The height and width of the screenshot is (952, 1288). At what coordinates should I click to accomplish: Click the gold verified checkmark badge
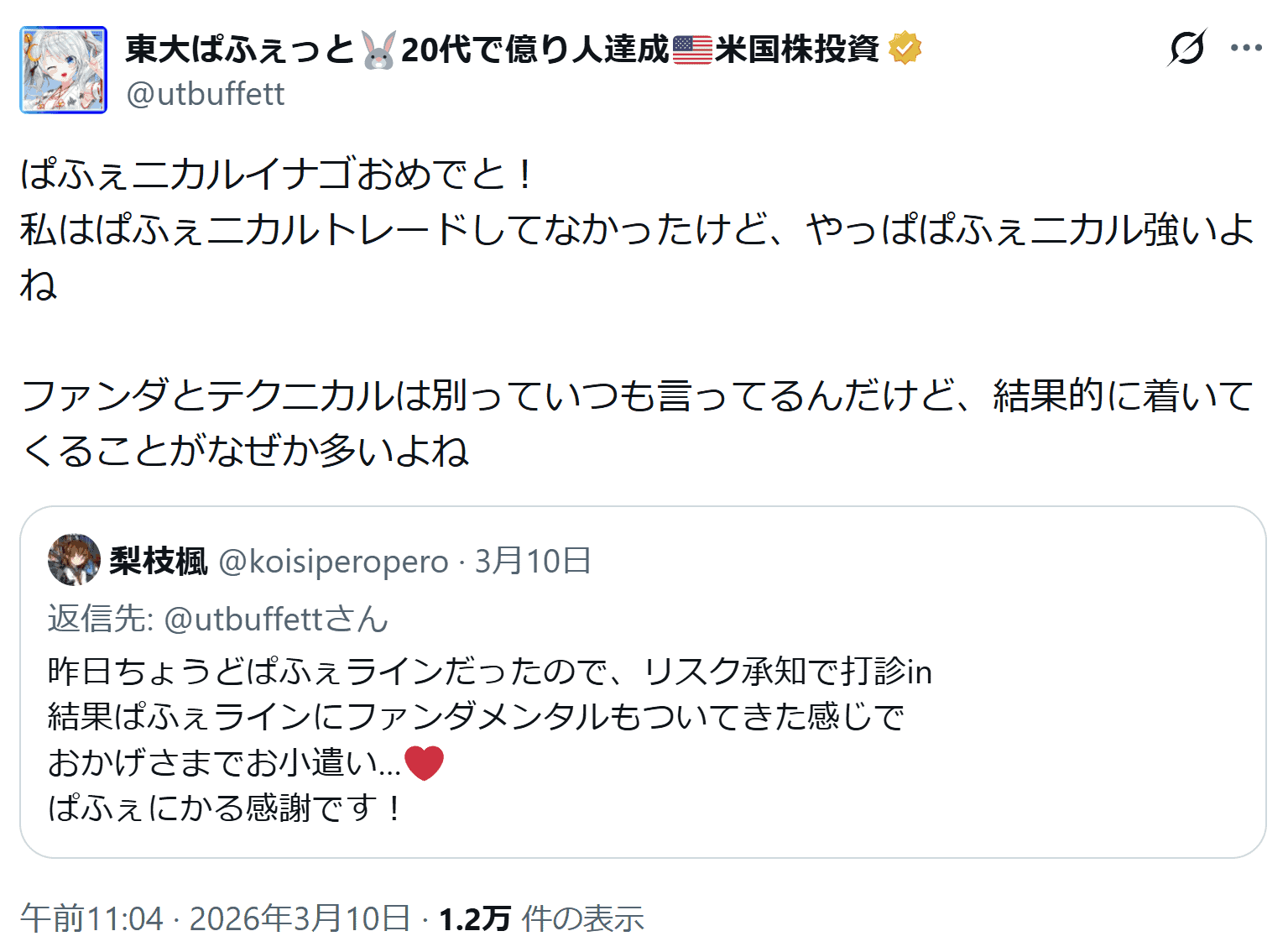pos(905,48)
